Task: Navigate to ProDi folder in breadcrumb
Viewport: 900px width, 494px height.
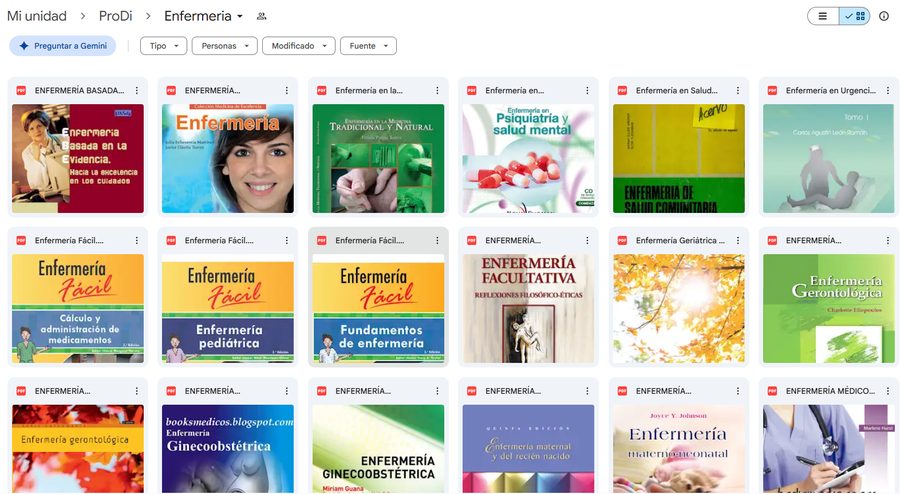Action: [x=115, y=16]
